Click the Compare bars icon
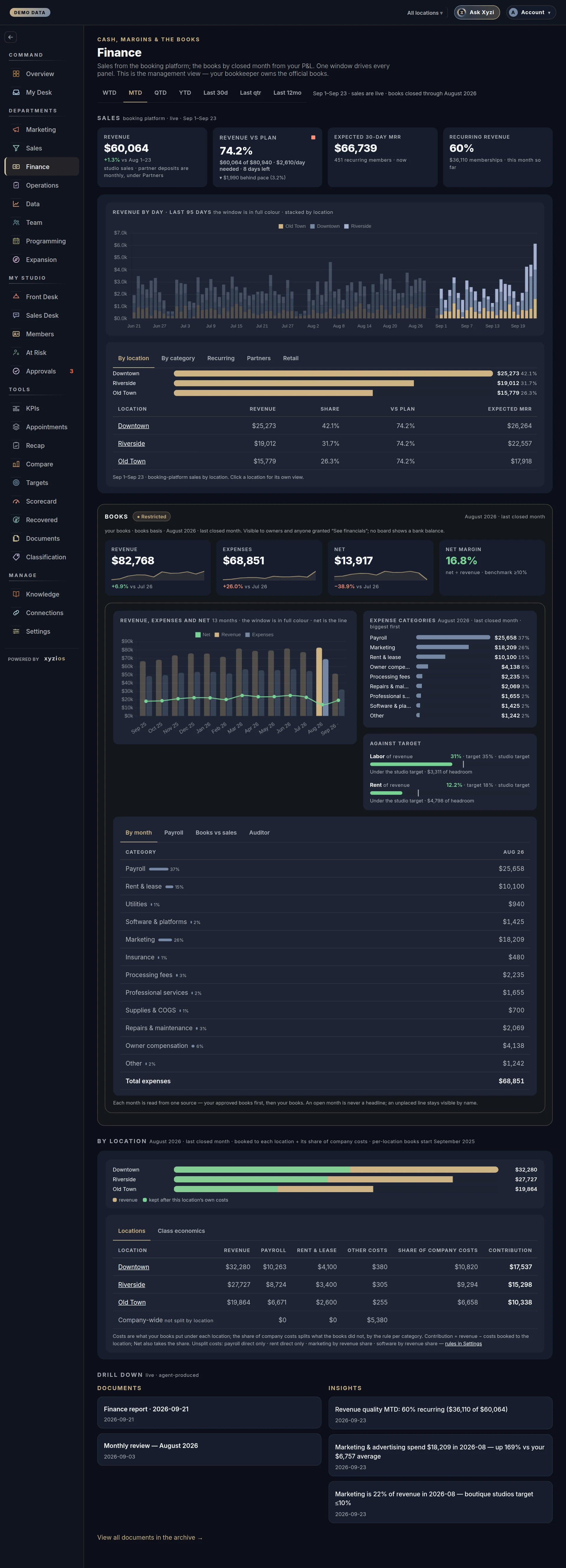The height and width of the screenshot is (1568, 566). tap(17, 464)
